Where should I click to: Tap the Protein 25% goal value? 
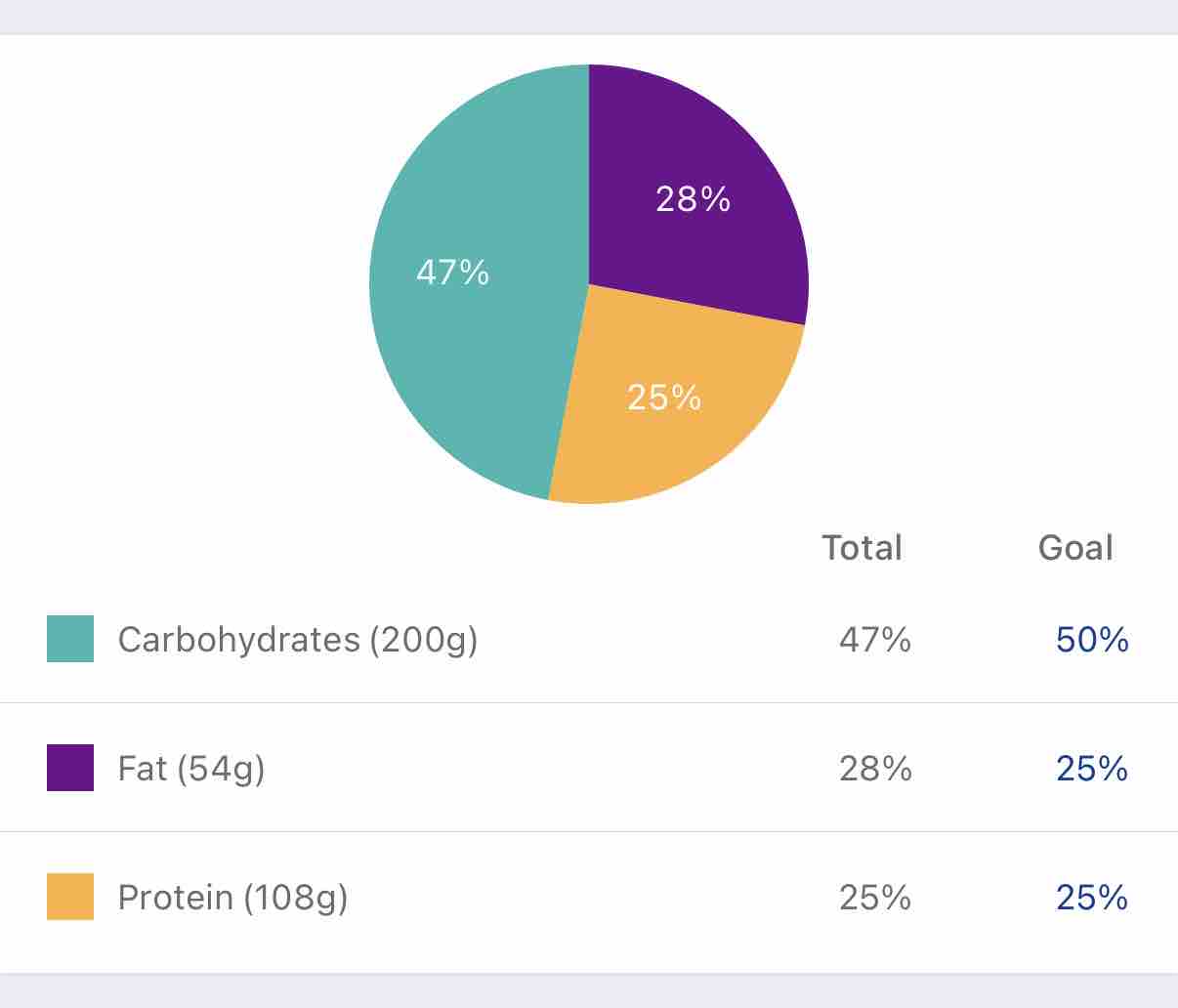(x=1092, y=898)
